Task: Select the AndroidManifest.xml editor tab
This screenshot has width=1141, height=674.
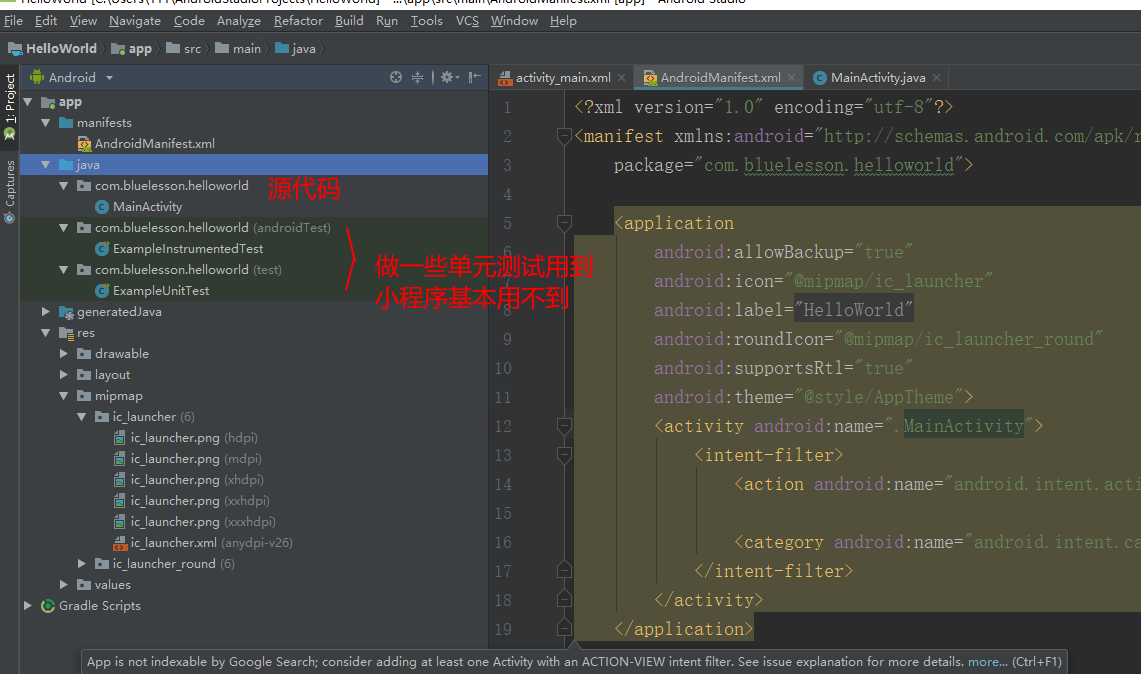Action: (719, 77)
